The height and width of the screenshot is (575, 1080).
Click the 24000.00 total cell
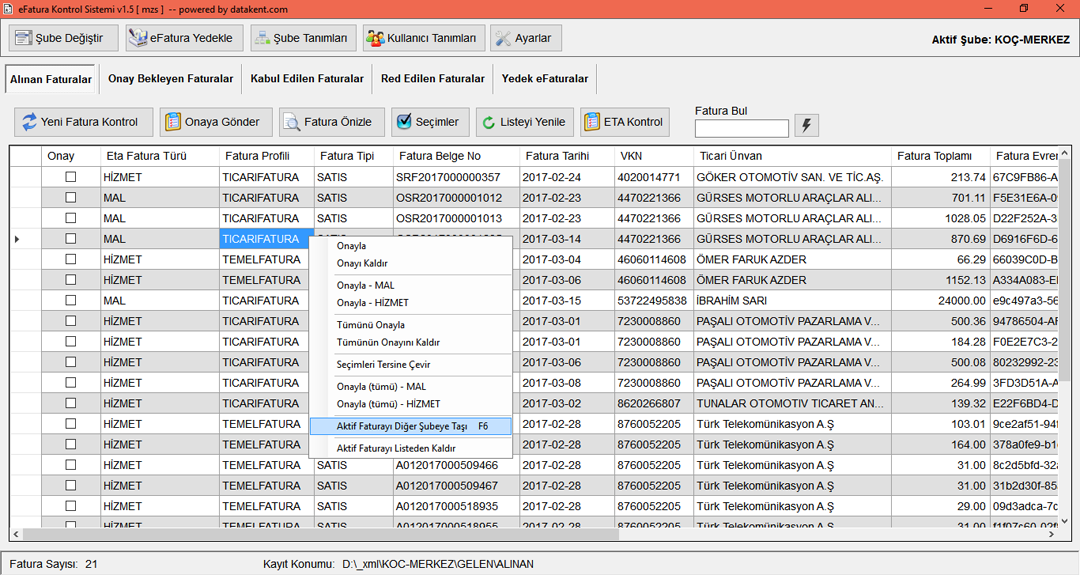(x=939, y=300)
